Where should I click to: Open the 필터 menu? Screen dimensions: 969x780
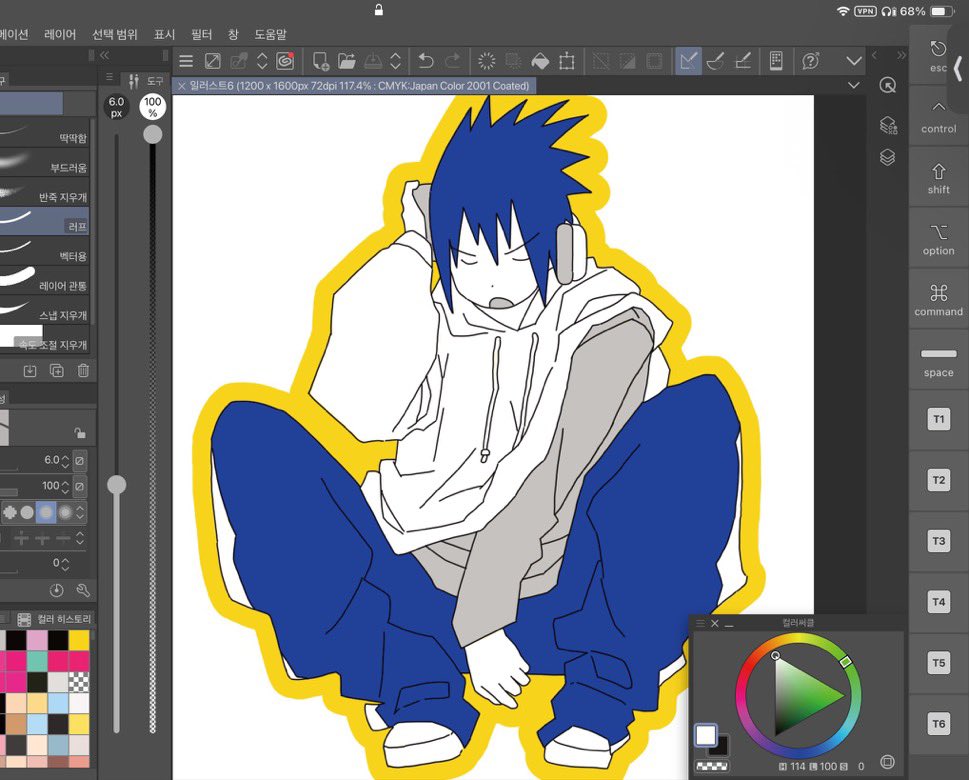point(201,35)
